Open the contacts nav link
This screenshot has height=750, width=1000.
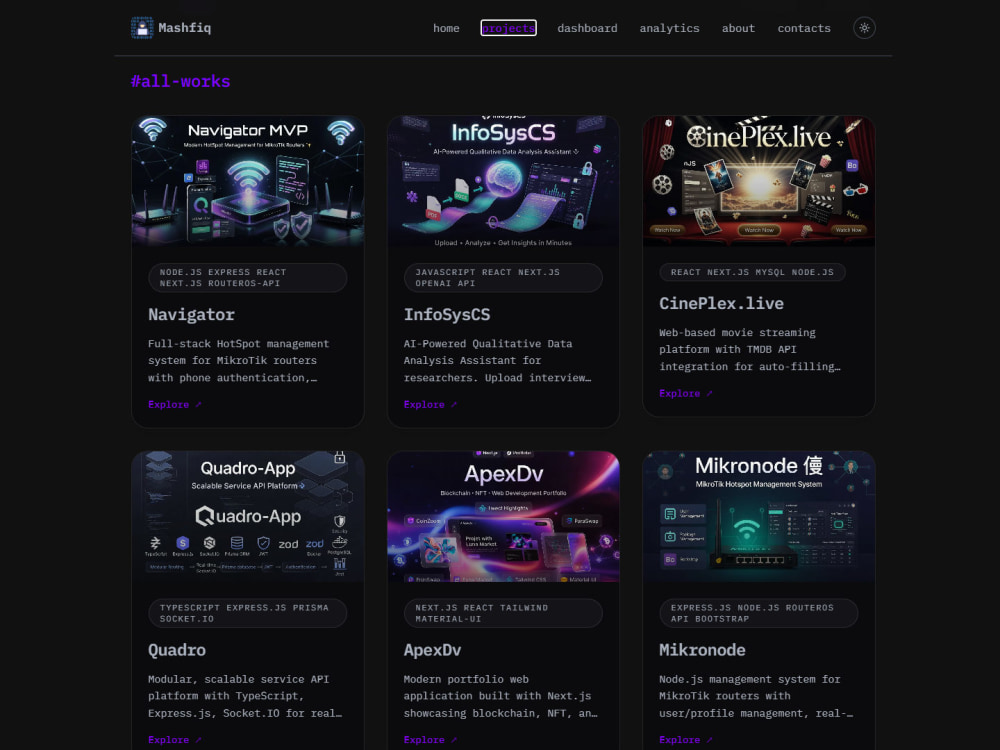click(x=804, y=28)
